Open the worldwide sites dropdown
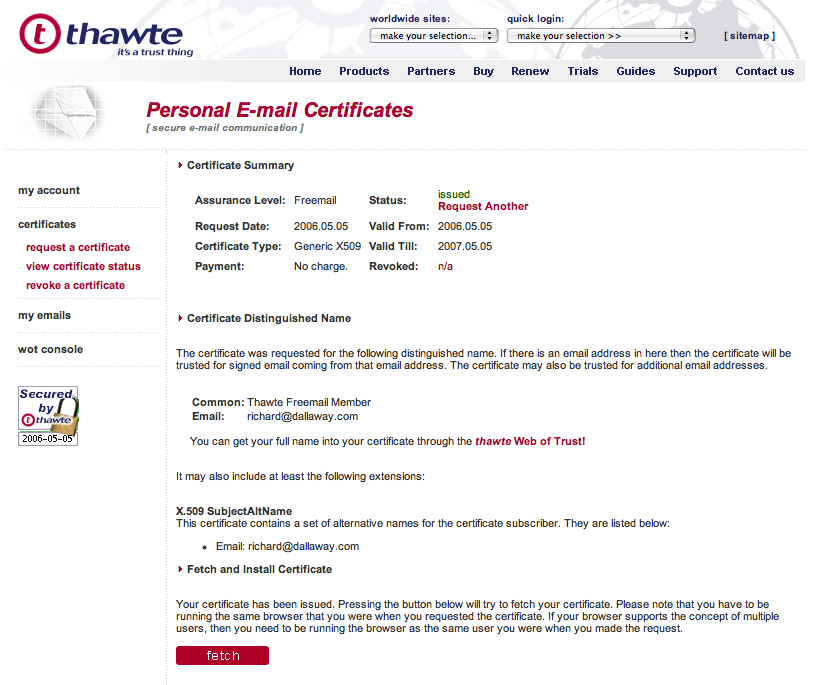 point(434,35)
